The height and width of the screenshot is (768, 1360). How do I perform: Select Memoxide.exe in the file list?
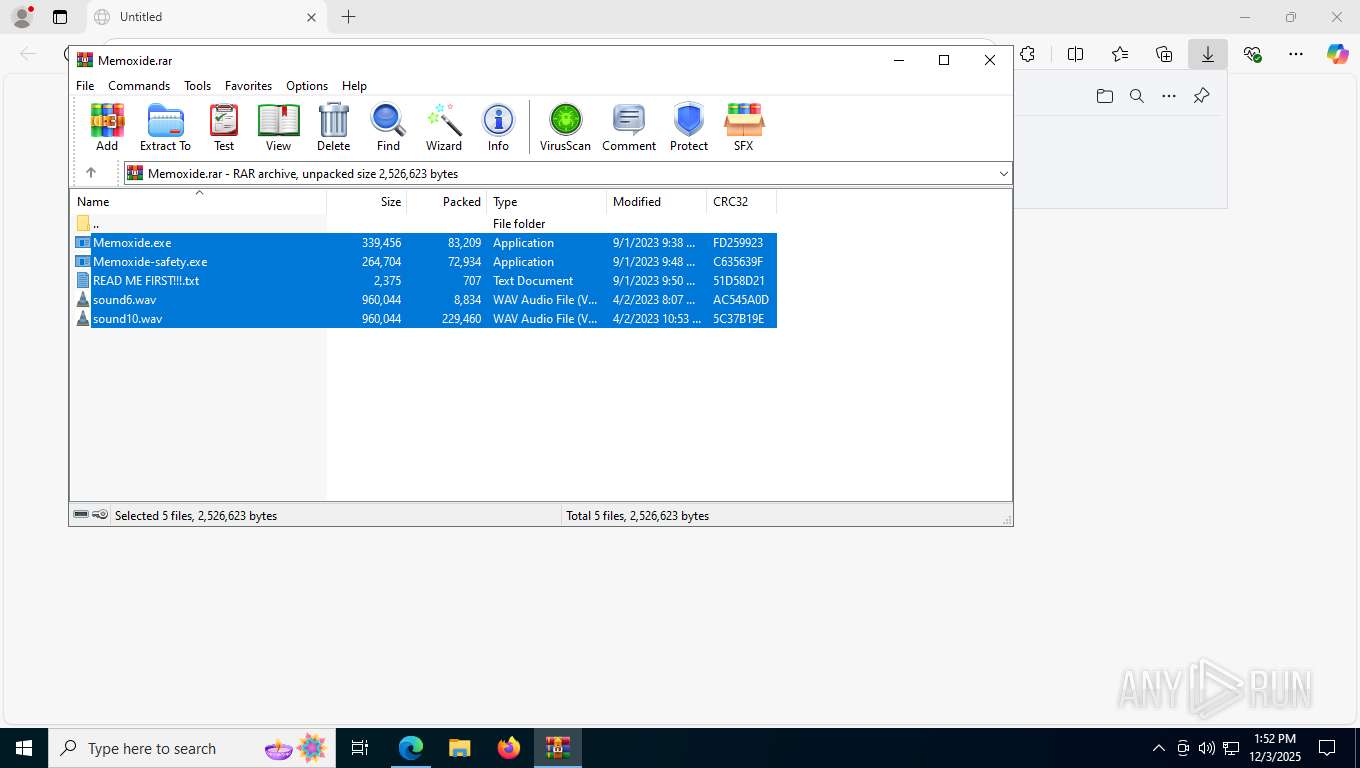[425, 243]
